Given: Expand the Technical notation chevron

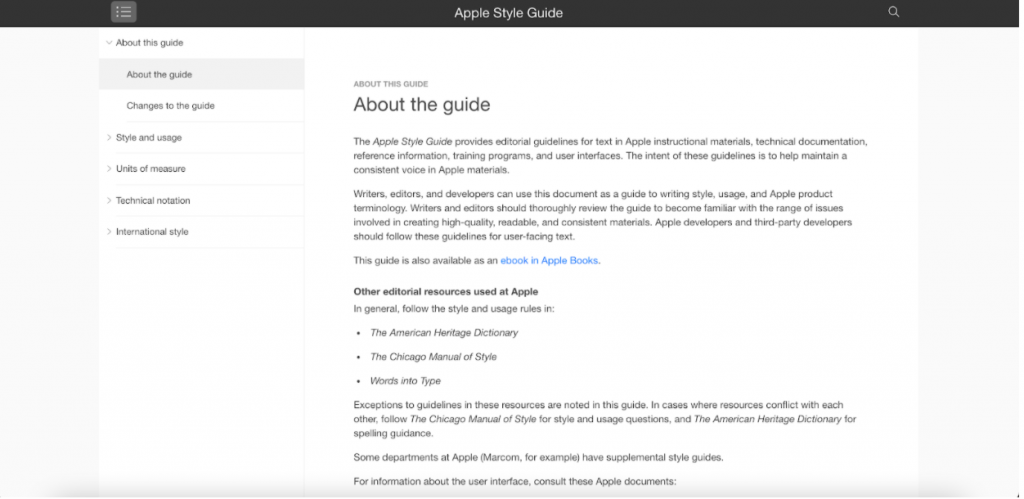Looking at the screenshot, I should 109,201.
